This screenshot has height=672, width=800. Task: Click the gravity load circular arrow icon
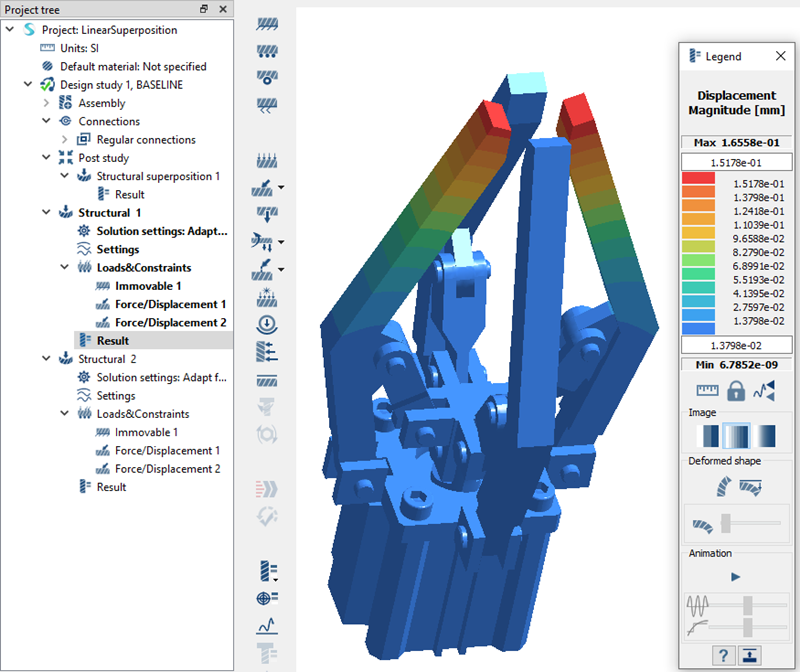[x=267, y=324]
